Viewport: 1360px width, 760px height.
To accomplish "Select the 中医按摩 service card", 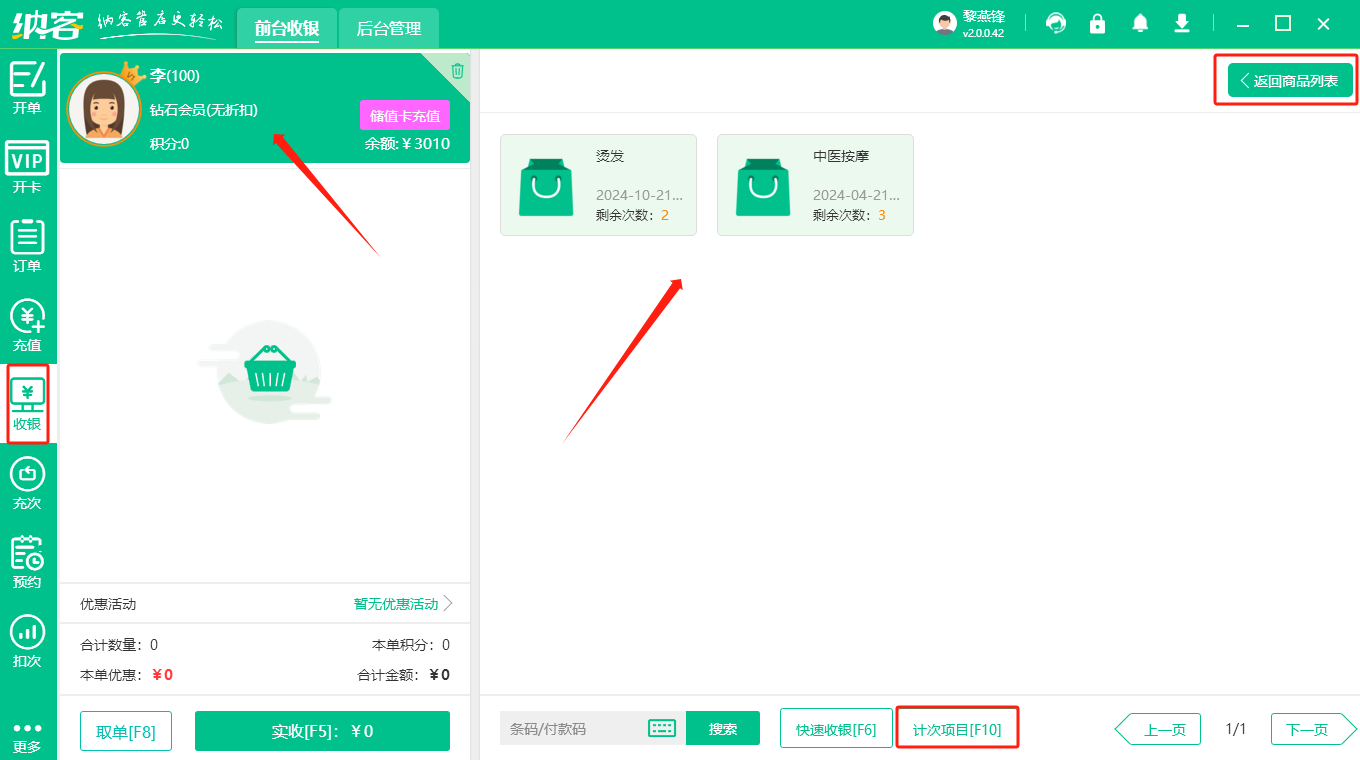I will [x=815, y=184].
